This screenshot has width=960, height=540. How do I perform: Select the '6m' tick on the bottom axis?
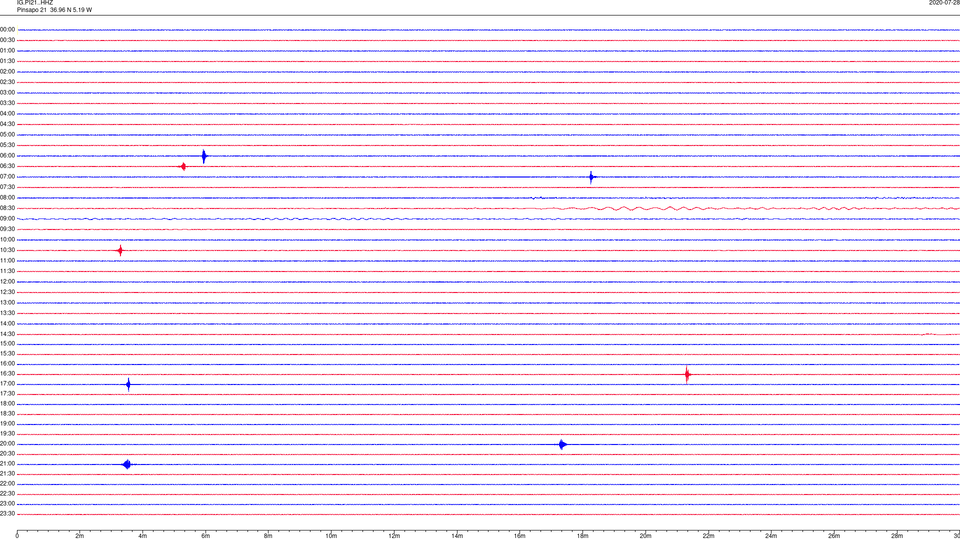click(x=206, y=536)
